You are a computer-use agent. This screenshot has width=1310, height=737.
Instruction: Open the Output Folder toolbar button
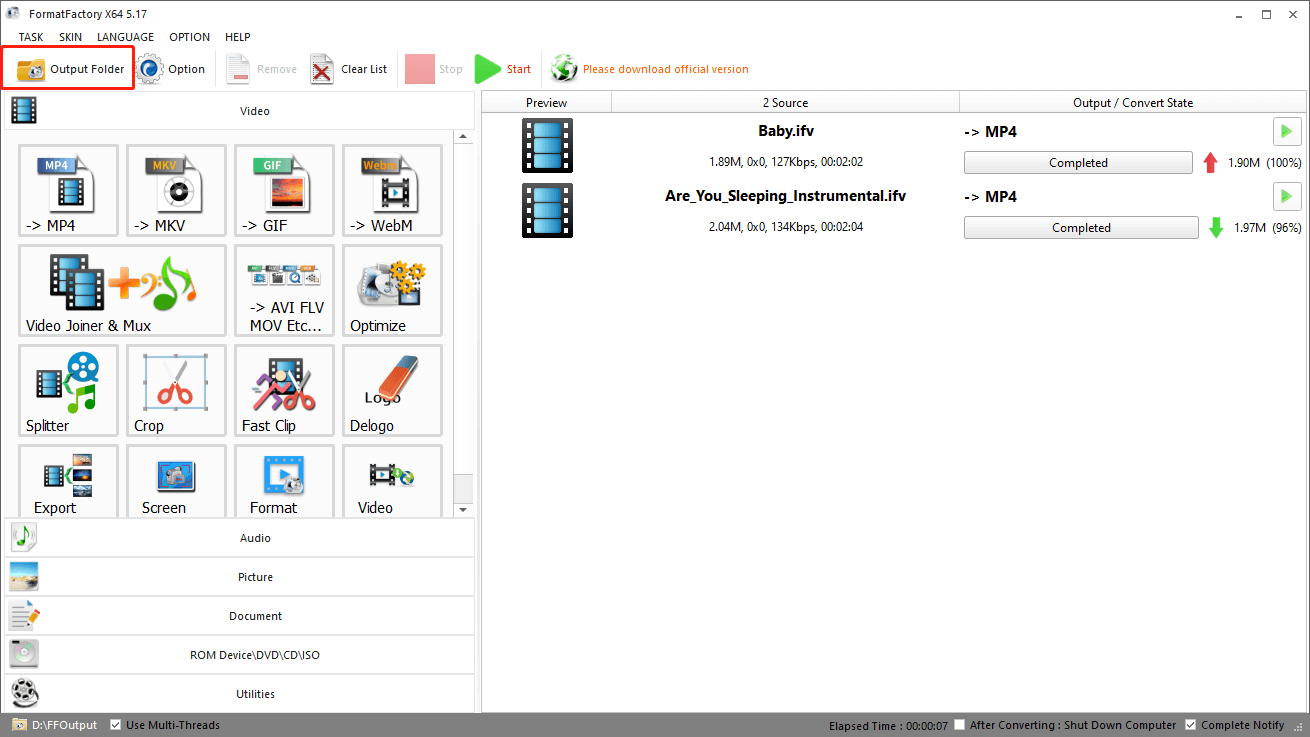(x=70, y=69)
